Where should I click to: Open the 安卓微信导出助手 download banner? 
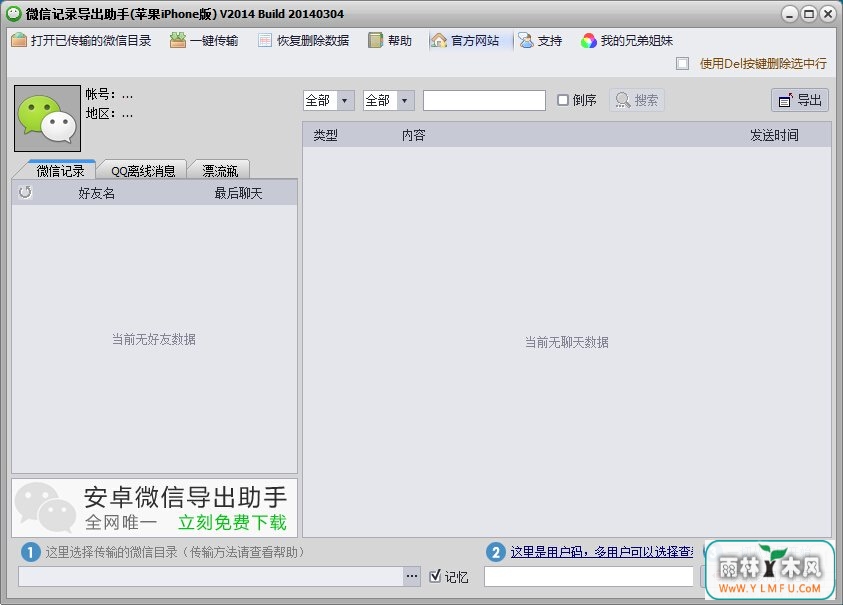point(154,508)
